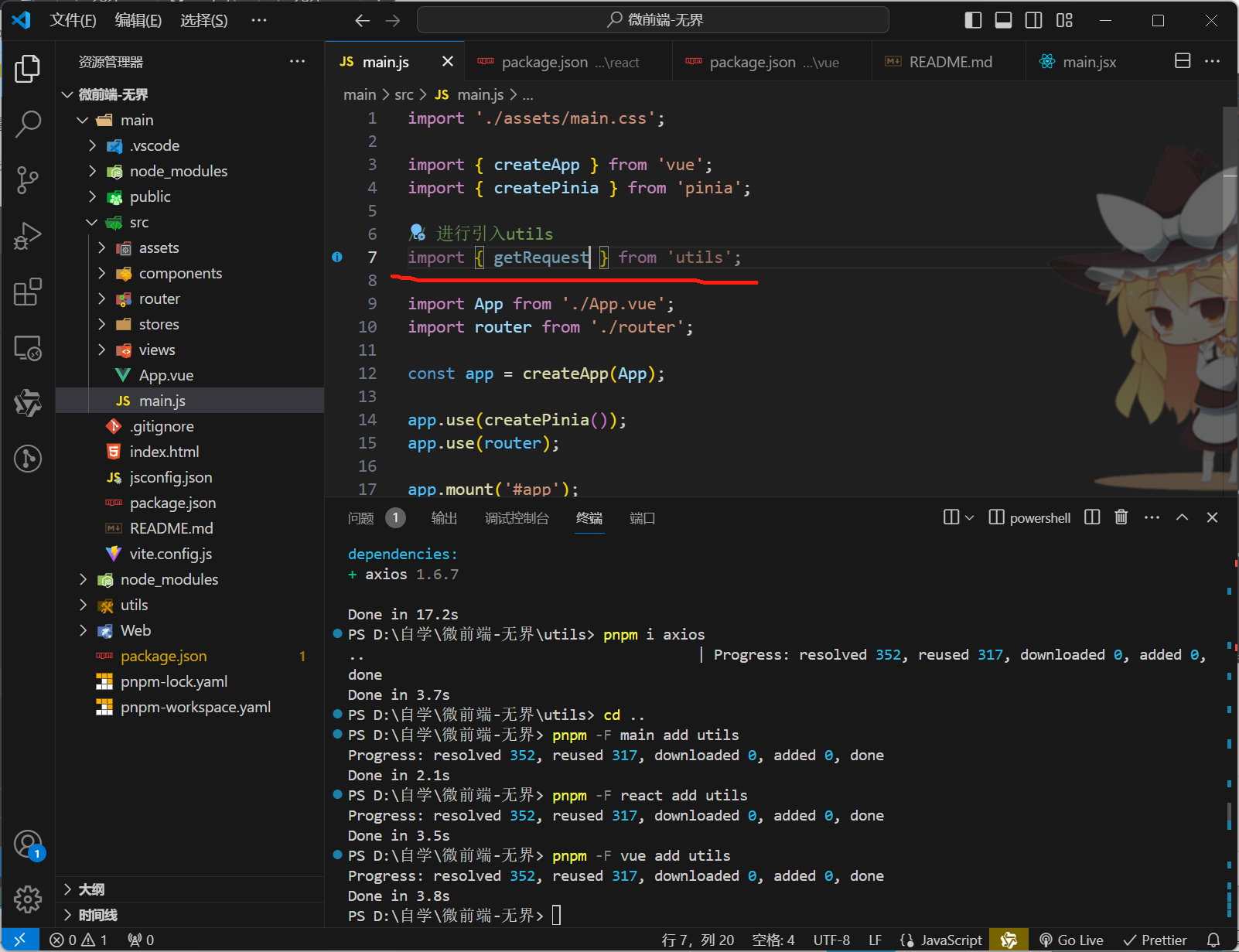
Task: Navigate forward with the right arrow
Action: pyautogui.click(x=393, y=20)
